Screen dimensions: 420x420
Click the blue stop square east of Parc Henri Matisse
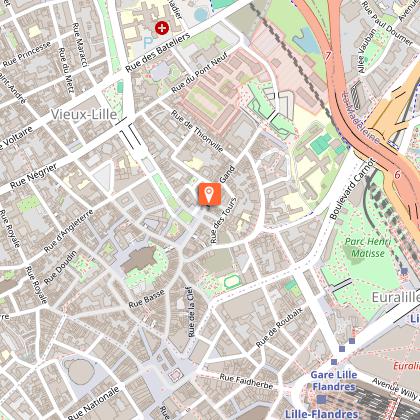(404, 271)
